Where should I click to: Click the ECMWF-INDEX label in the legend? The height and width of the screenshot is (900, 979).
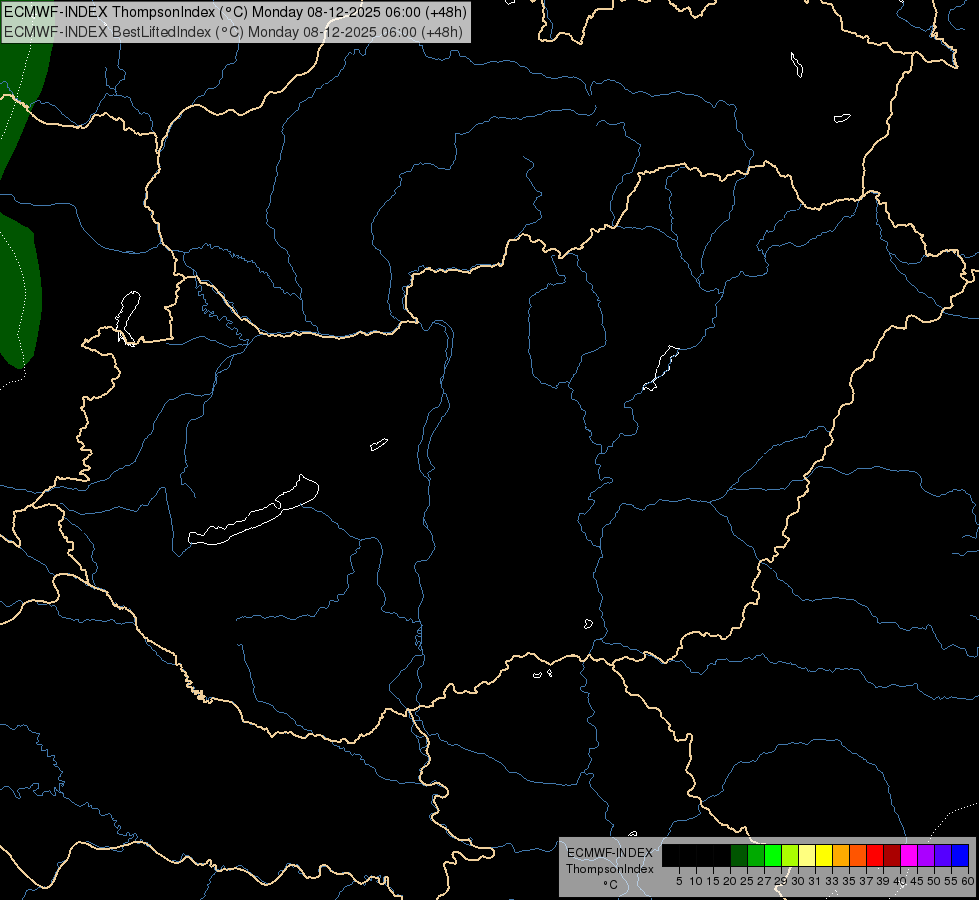(610, 853)
